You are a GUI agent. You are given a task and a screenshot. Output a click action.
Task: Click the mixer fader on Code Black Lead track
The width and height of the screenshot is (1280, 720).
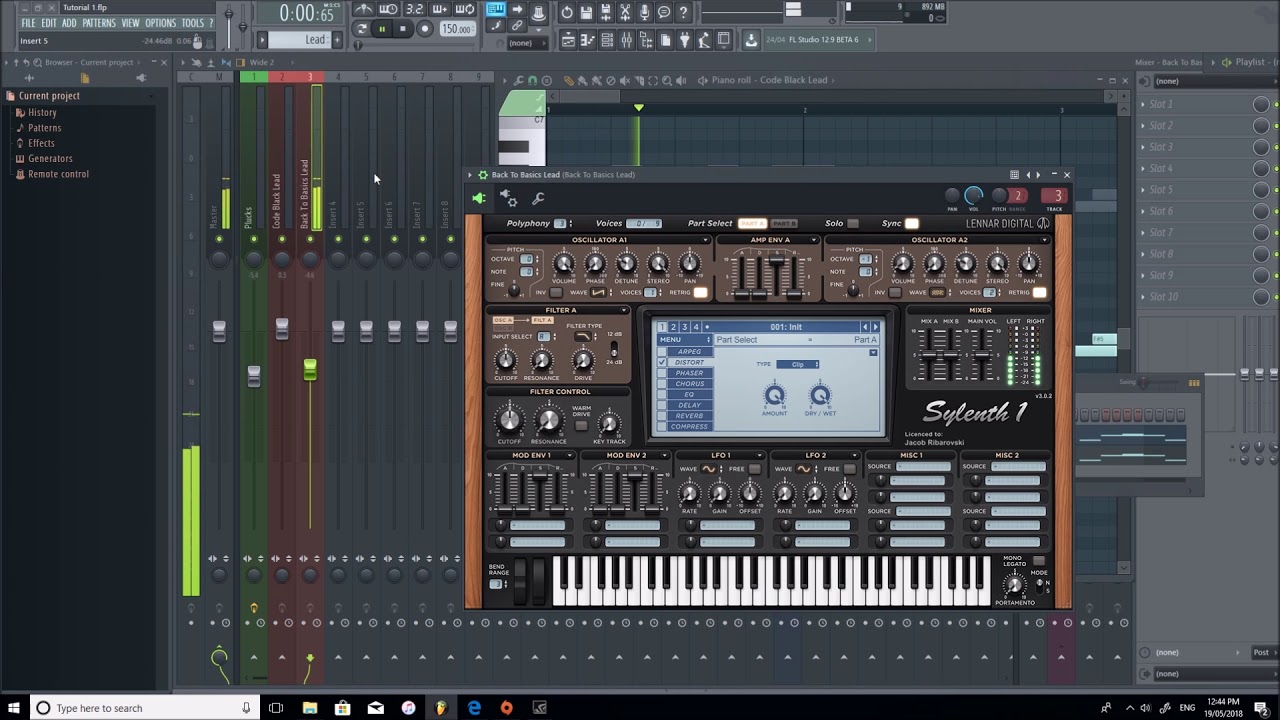pyautogui.click(x=282, y=329)
